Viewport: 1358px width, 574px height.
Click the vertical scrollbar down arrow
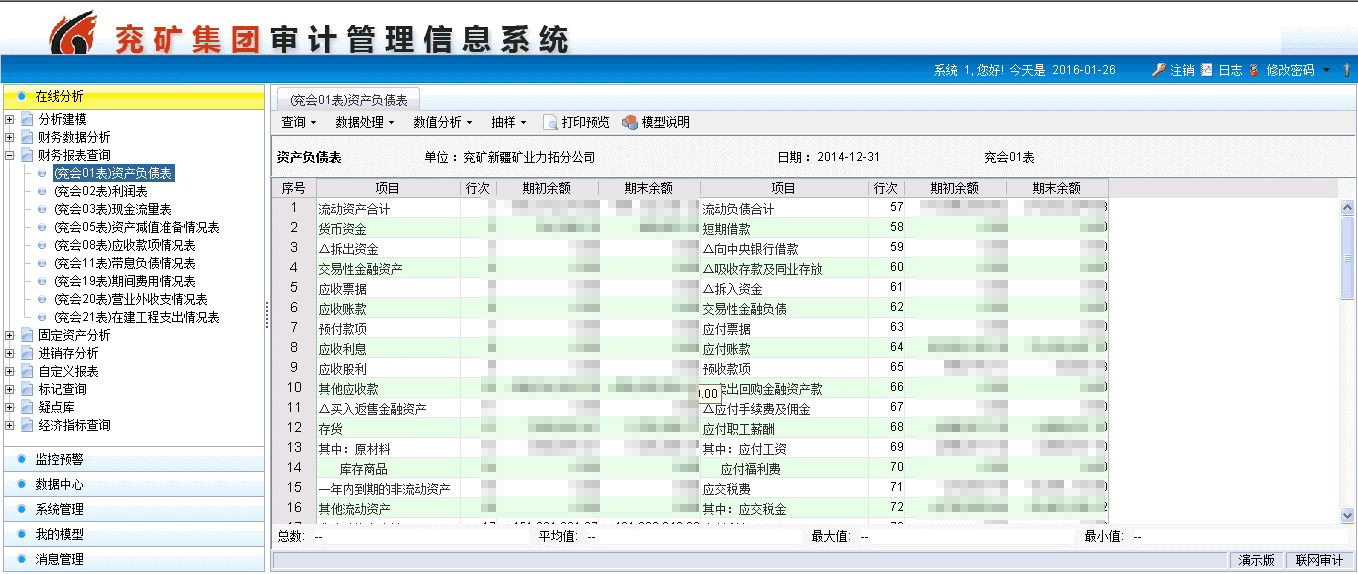[1347, 514]
